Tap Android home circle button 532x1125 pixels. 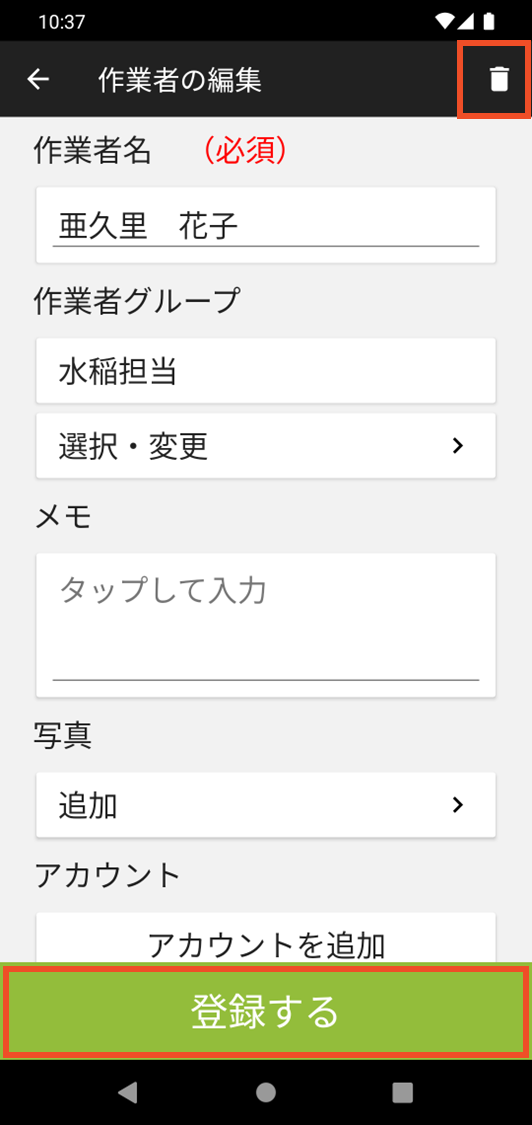(x=266, y=1091)
